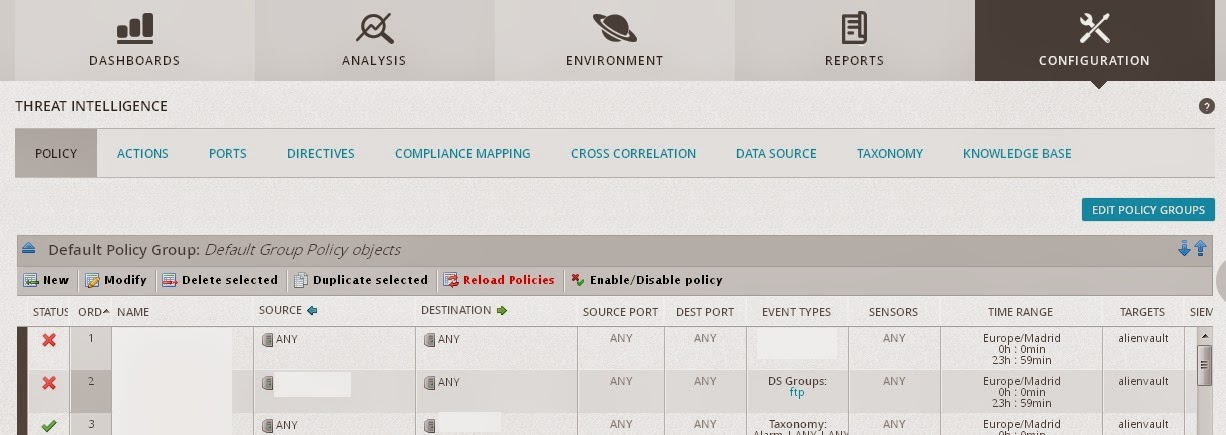Click Delete selected in toolbar

click(220, 280)
